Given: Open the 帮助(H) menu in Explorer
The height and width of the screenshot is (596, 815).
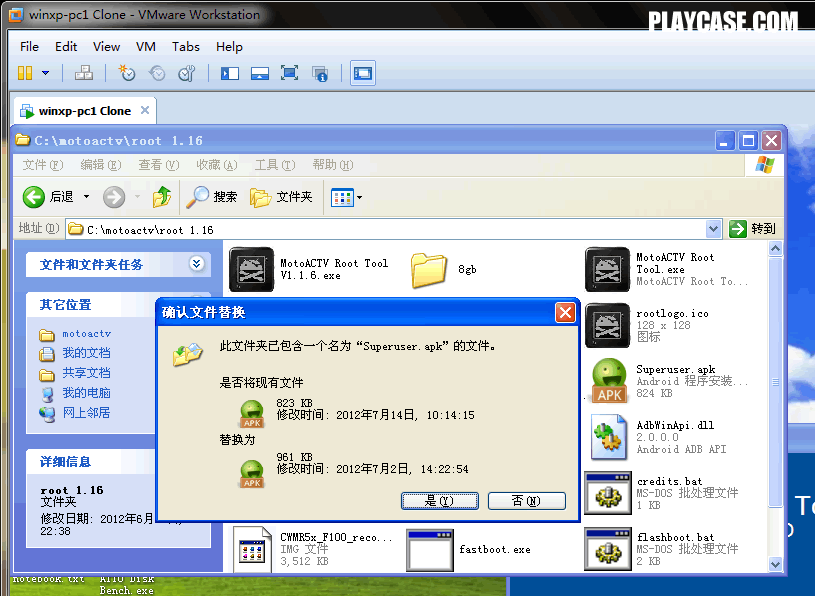Looking at the screenshot, I should (x=333, y=165).
